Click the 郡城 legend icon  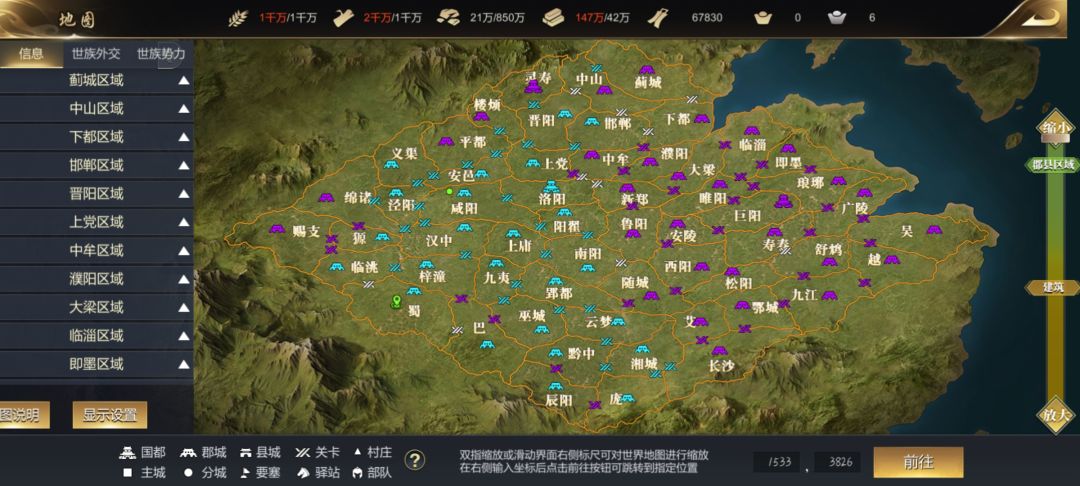188,453
